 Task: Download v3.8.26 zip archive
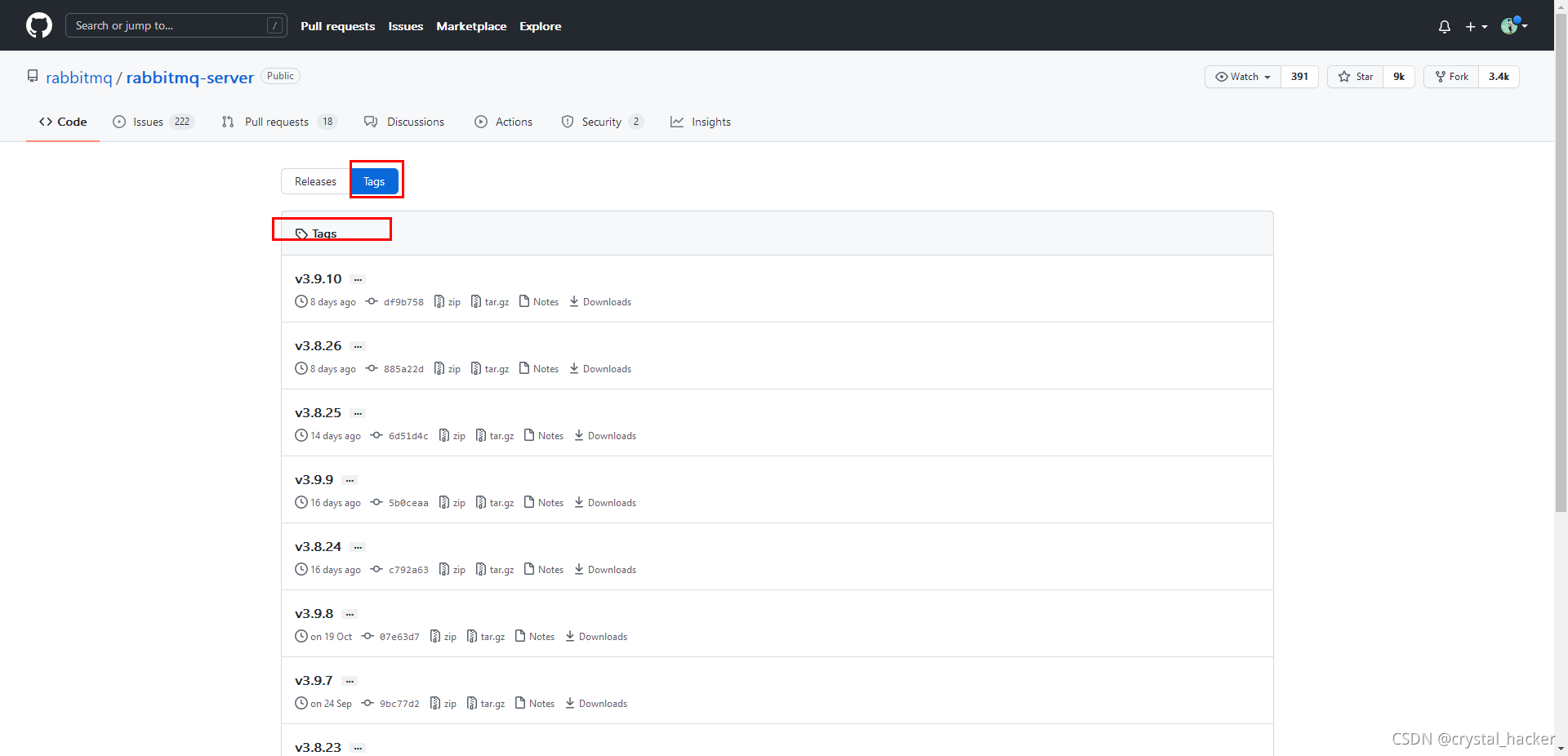pyautogui.click(x=448, y=369)
